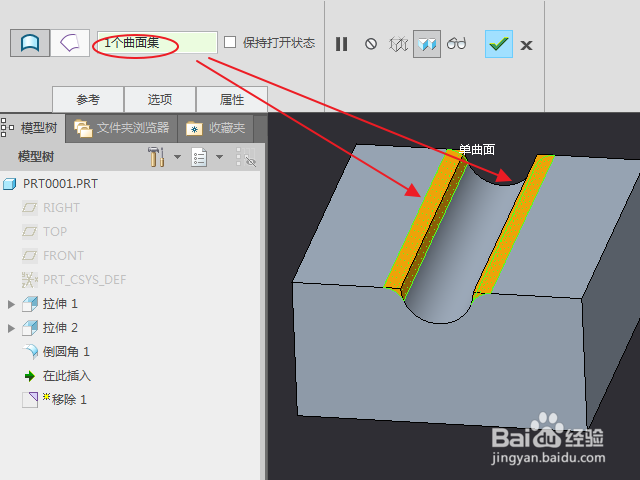Select 拉伸 2 in the tree
640x480 pixels.
60,328
